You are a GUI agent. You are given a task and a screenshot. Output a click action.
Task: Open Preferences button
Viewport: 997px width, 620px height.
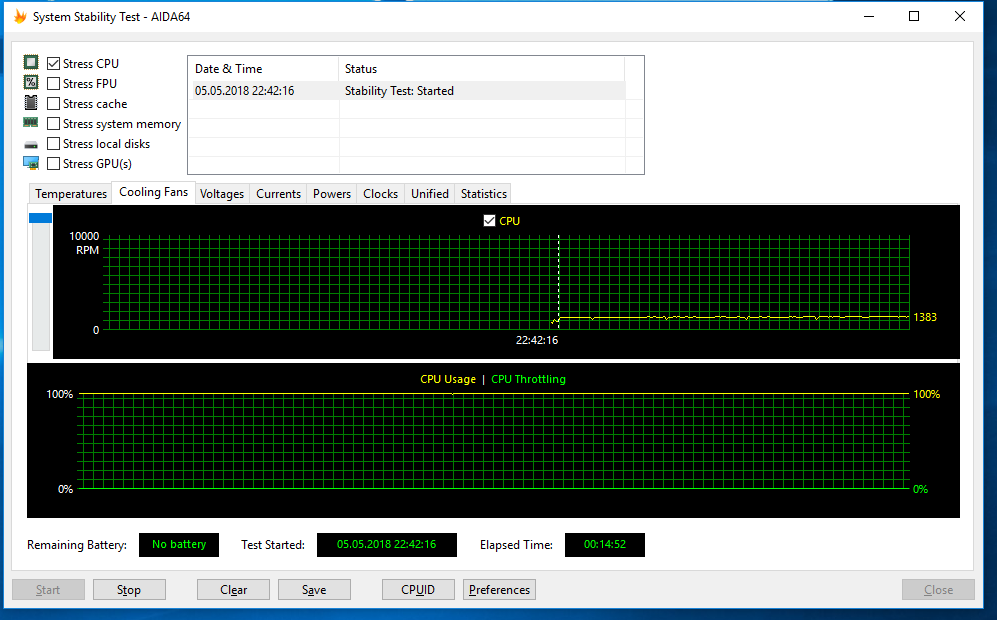pos(499,589)
